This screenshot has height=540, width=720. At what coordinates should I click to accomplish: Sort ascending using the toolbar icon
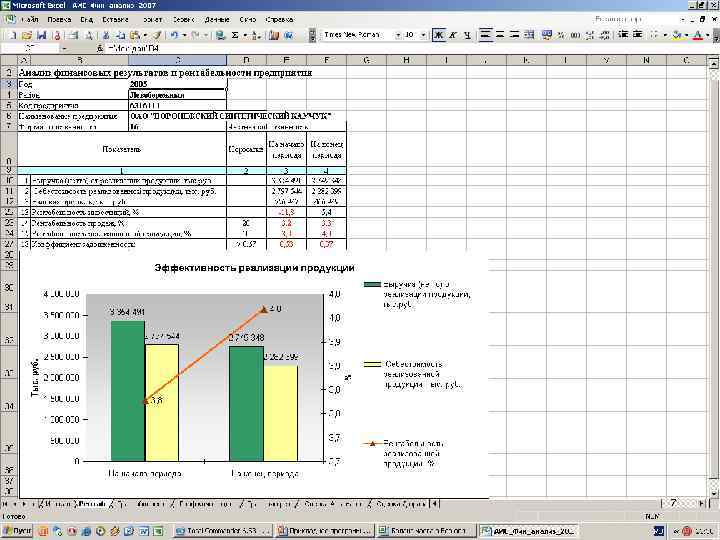click(256, 35)
